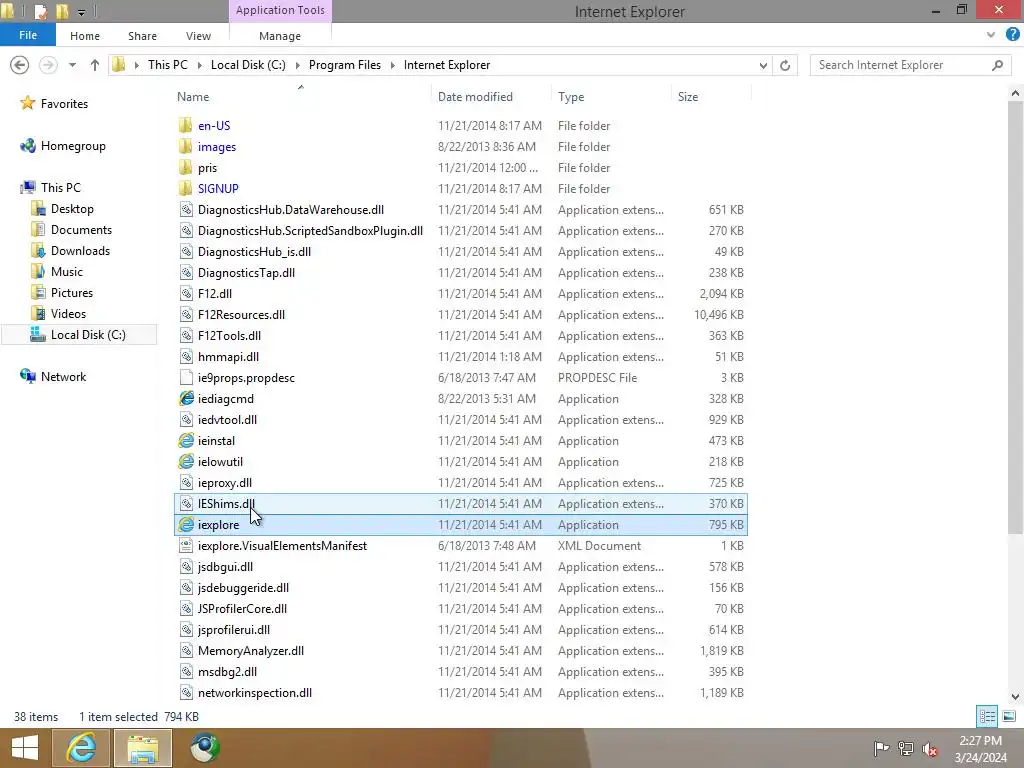Open the View ribbon tab
This screenshot has height=768, width=1024.
click(198, 36)
